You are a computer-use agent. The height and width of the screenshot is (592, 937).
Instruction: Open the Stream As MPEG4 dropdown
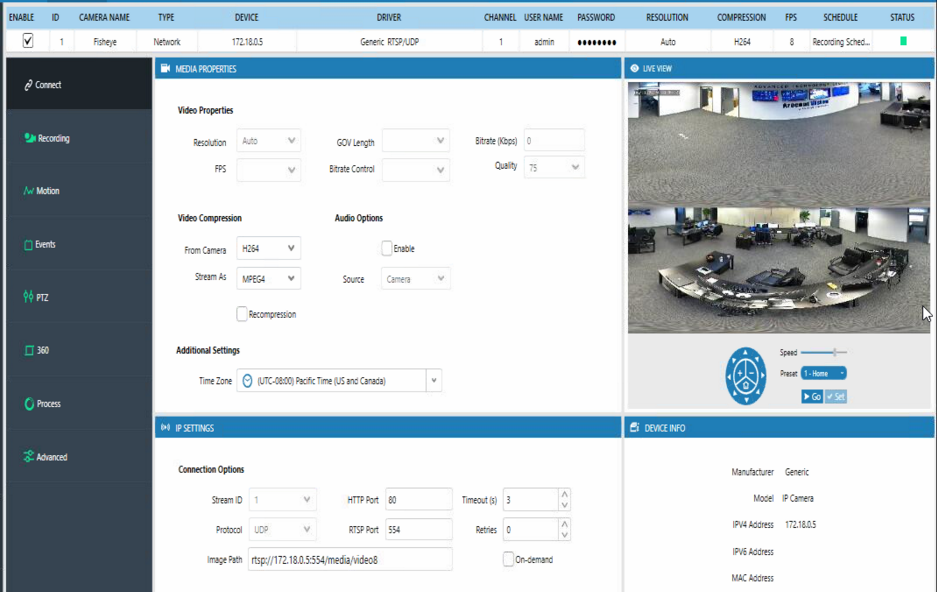coord(268,279)
